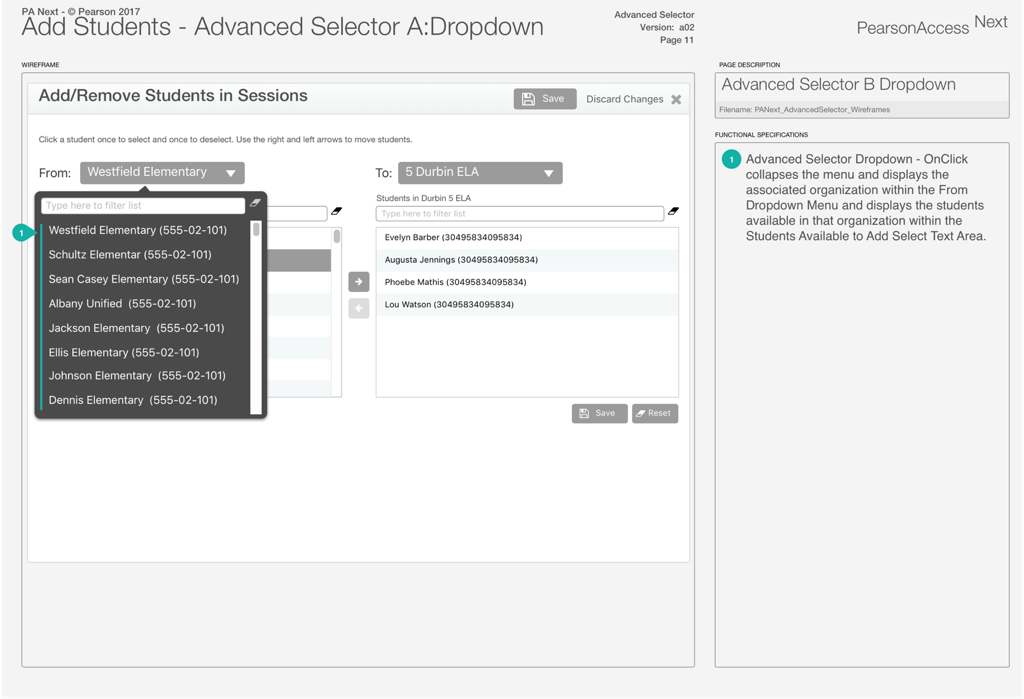Click the Students in Durbin 5 ELA filter field

[x=520, y=212]
